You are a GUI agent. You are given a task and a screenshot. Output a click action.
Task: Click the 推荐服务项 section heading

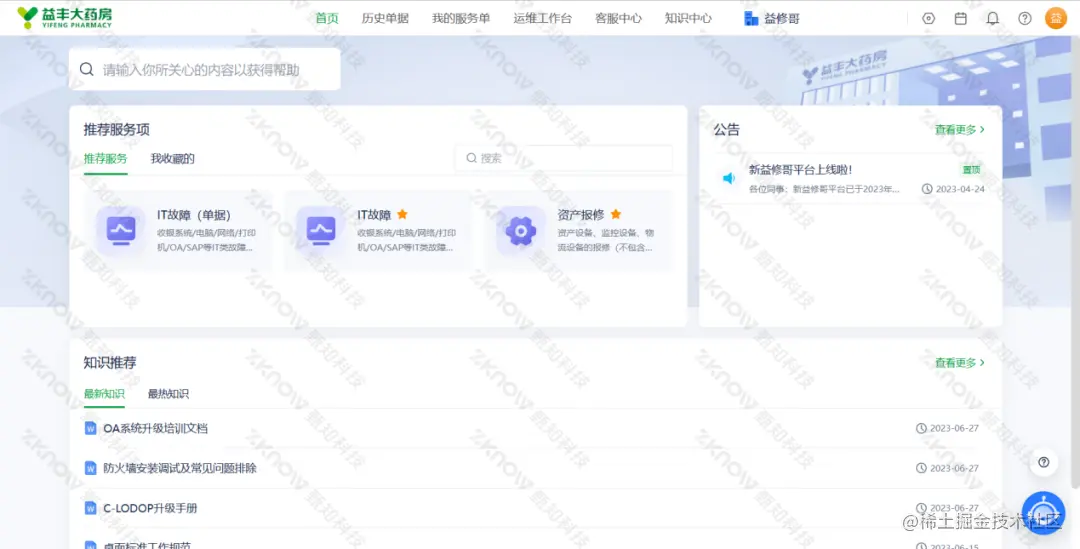pos(116,130)
